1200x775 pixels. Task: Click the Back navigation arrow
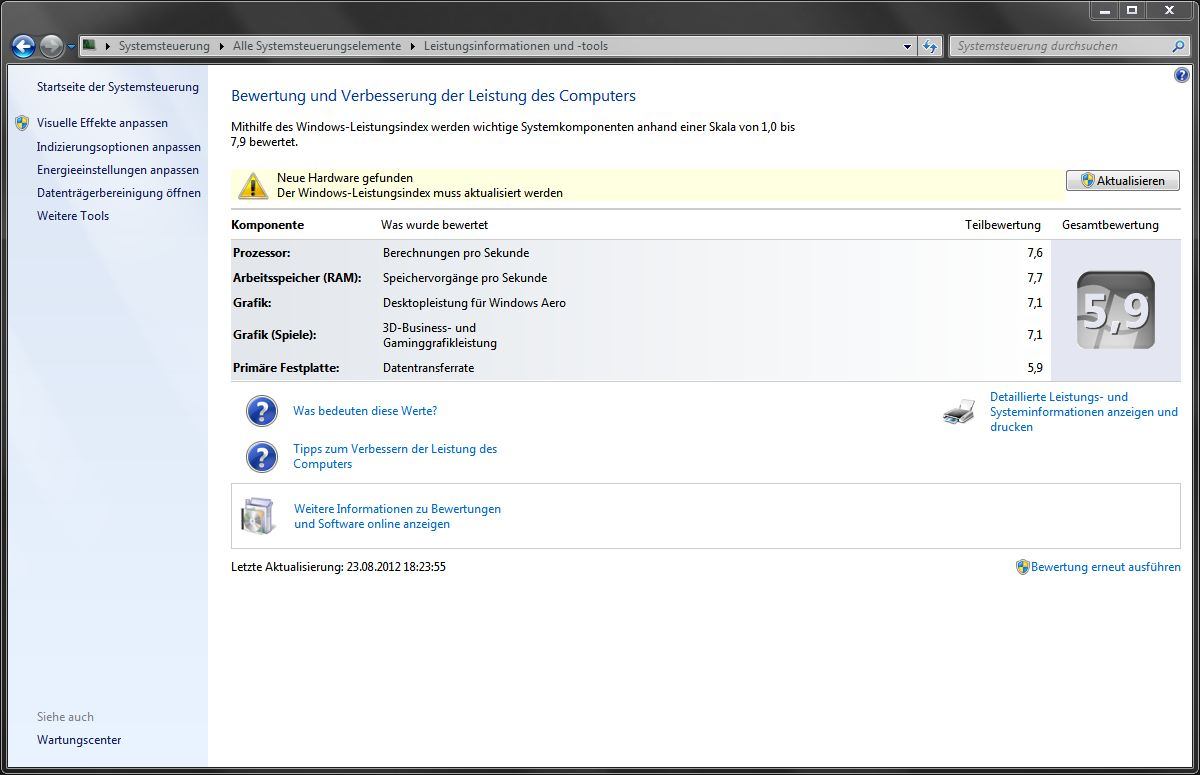coord(23,46)
